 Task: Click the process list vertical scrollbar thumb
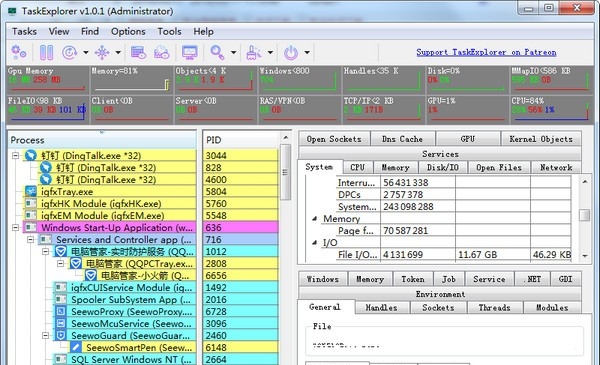[285, 172]
